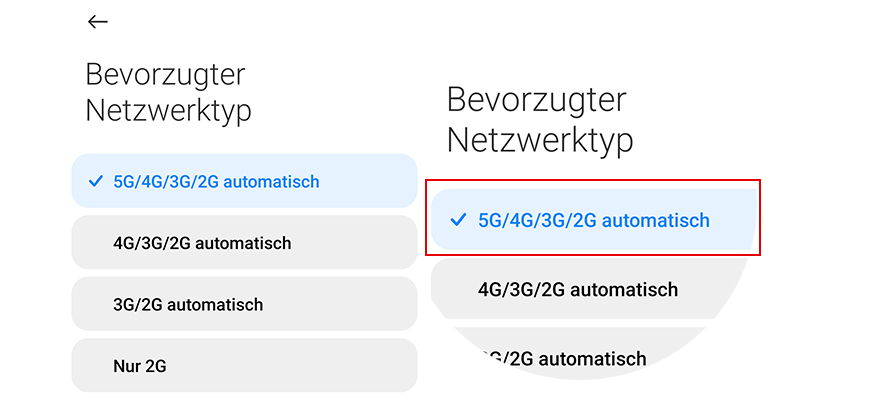The width and height of the screenshot is (879, 400).
Task: Click the empty right side of the 'Nur 2G' row
Action: point(340,365)
